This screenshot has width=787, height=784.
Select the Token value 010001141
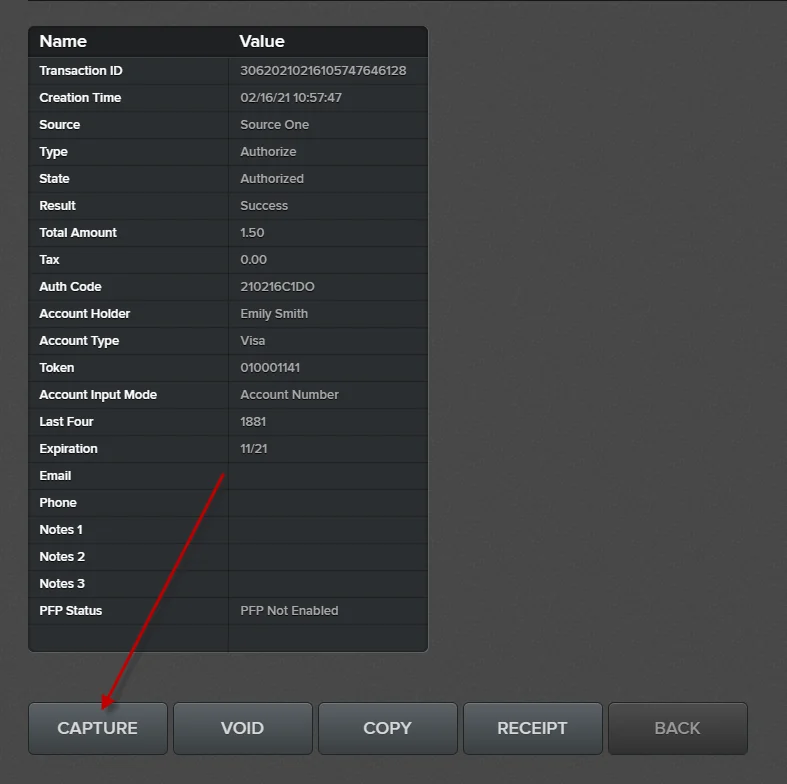pos(270,368)
